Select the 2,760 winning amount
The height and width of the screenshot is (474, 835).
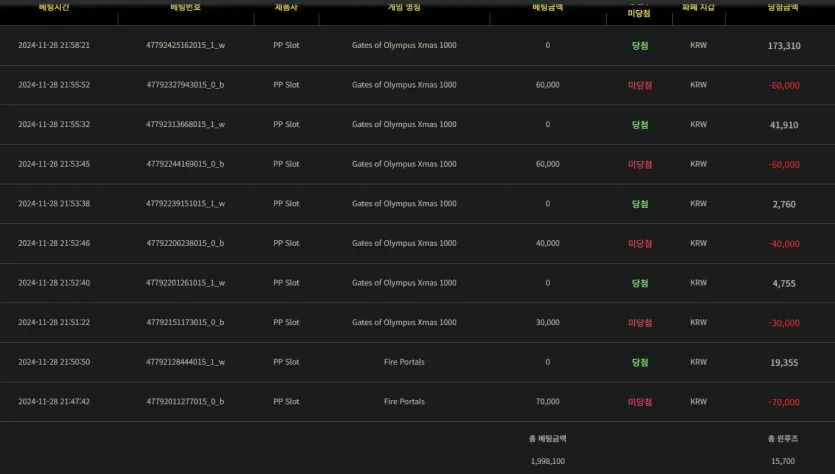click(x=783, y=204)
